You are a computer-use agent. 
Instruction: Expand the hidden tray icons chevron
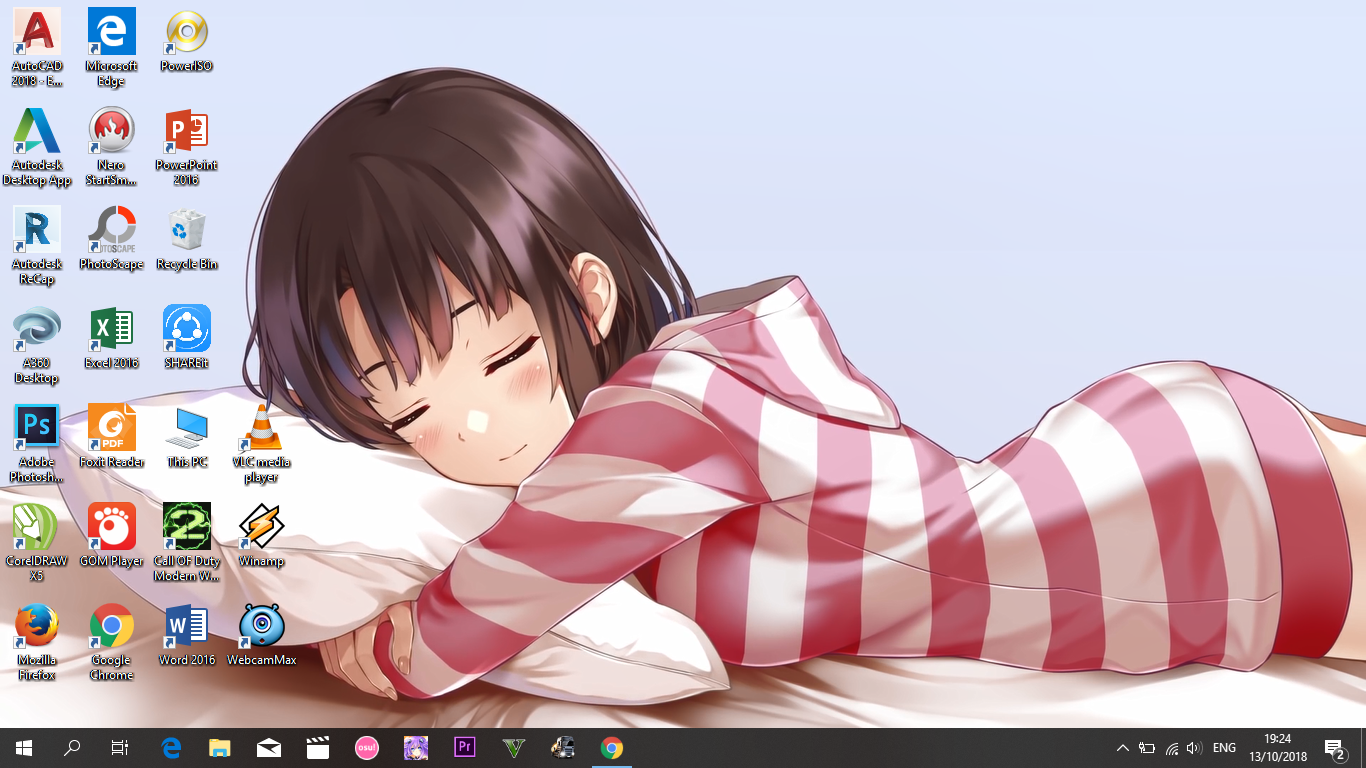point(1122,748)
